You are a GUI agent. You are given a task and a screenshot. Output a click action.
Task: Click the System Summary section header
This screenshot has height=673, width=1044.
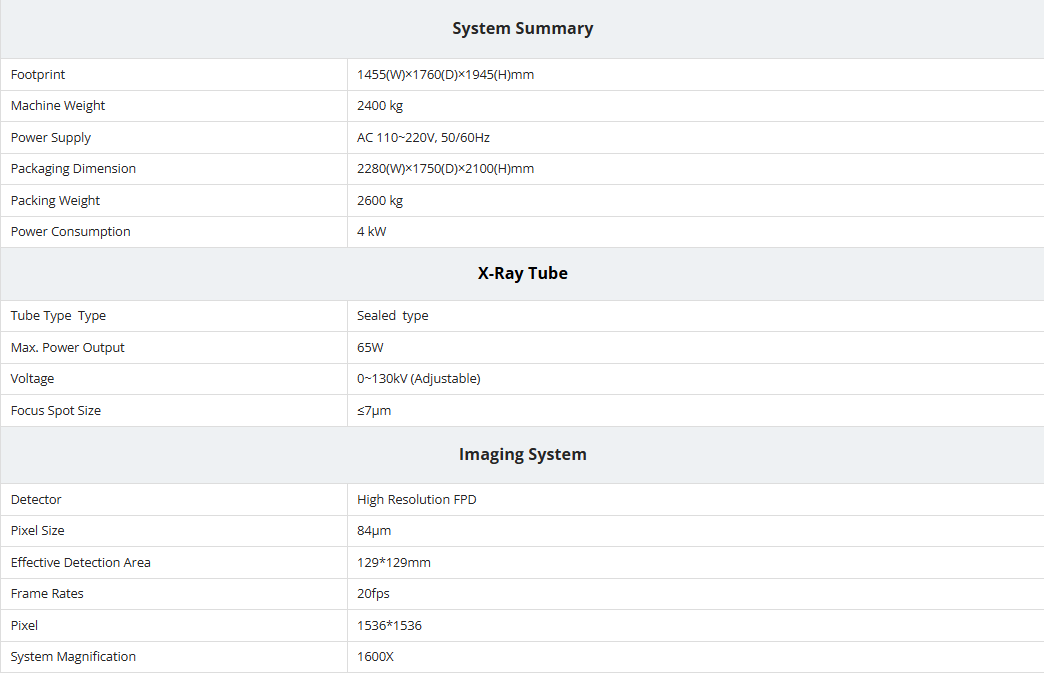click(x=522, y=29)
